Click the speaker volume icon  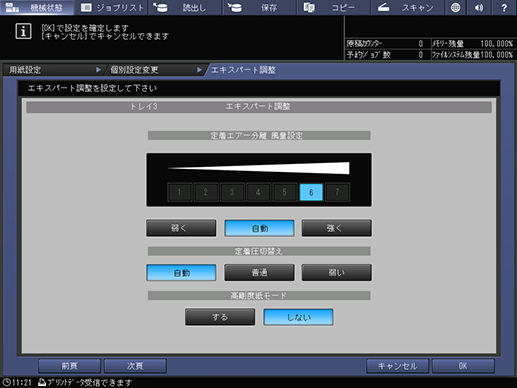(479, 7)
